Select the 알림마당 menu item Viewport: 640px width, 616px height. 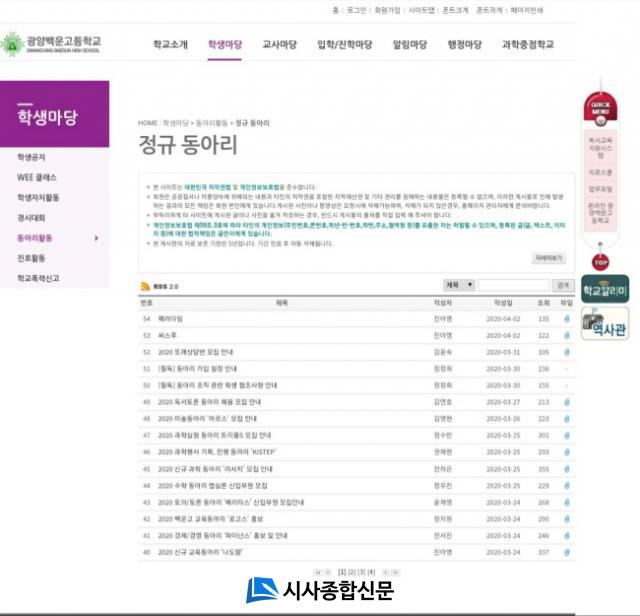click(409, 45)
